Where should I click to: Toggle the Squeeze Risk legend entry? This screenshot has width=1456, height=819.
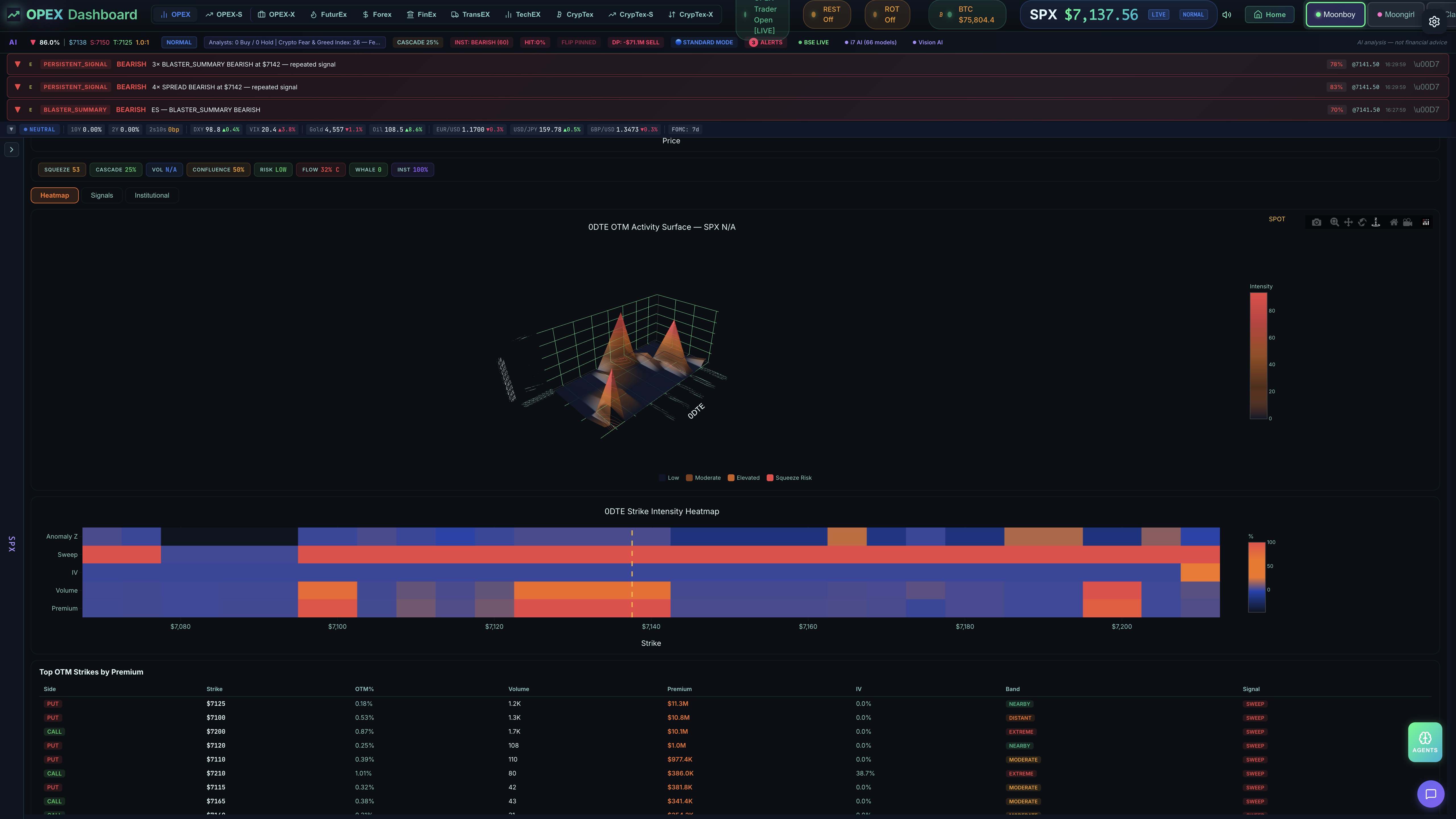[789, 478]
